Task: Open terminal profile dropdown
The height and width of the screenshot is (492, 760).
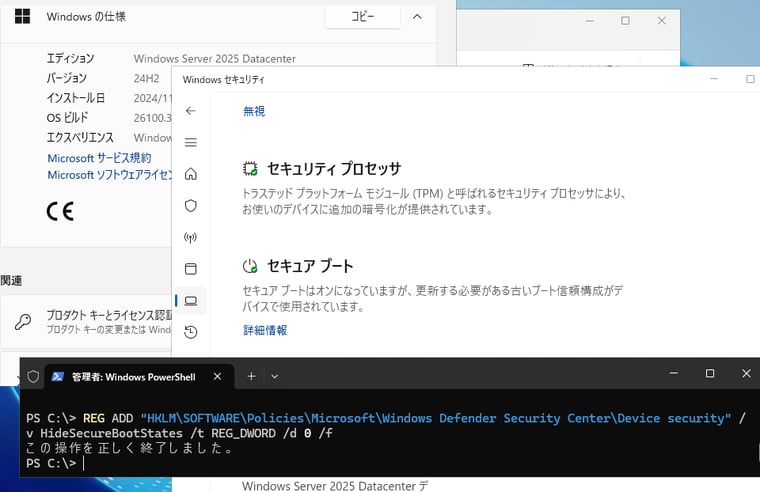Action: (x=275, y=376)
